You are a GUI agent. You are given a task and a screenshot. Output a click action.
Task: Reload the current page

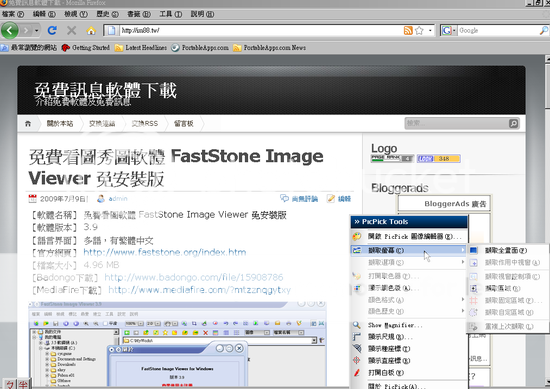point(52,31)
